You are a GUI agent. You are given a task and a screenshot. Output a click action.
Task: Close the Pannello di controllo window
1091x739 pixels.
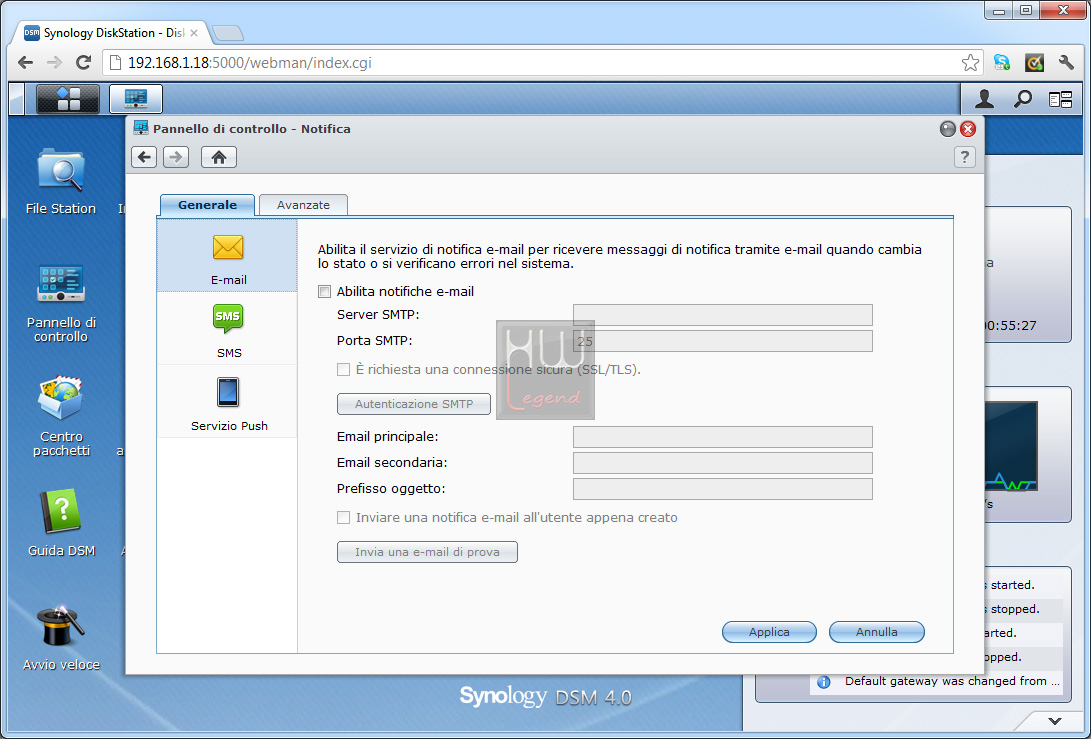(x=968, y=129)
